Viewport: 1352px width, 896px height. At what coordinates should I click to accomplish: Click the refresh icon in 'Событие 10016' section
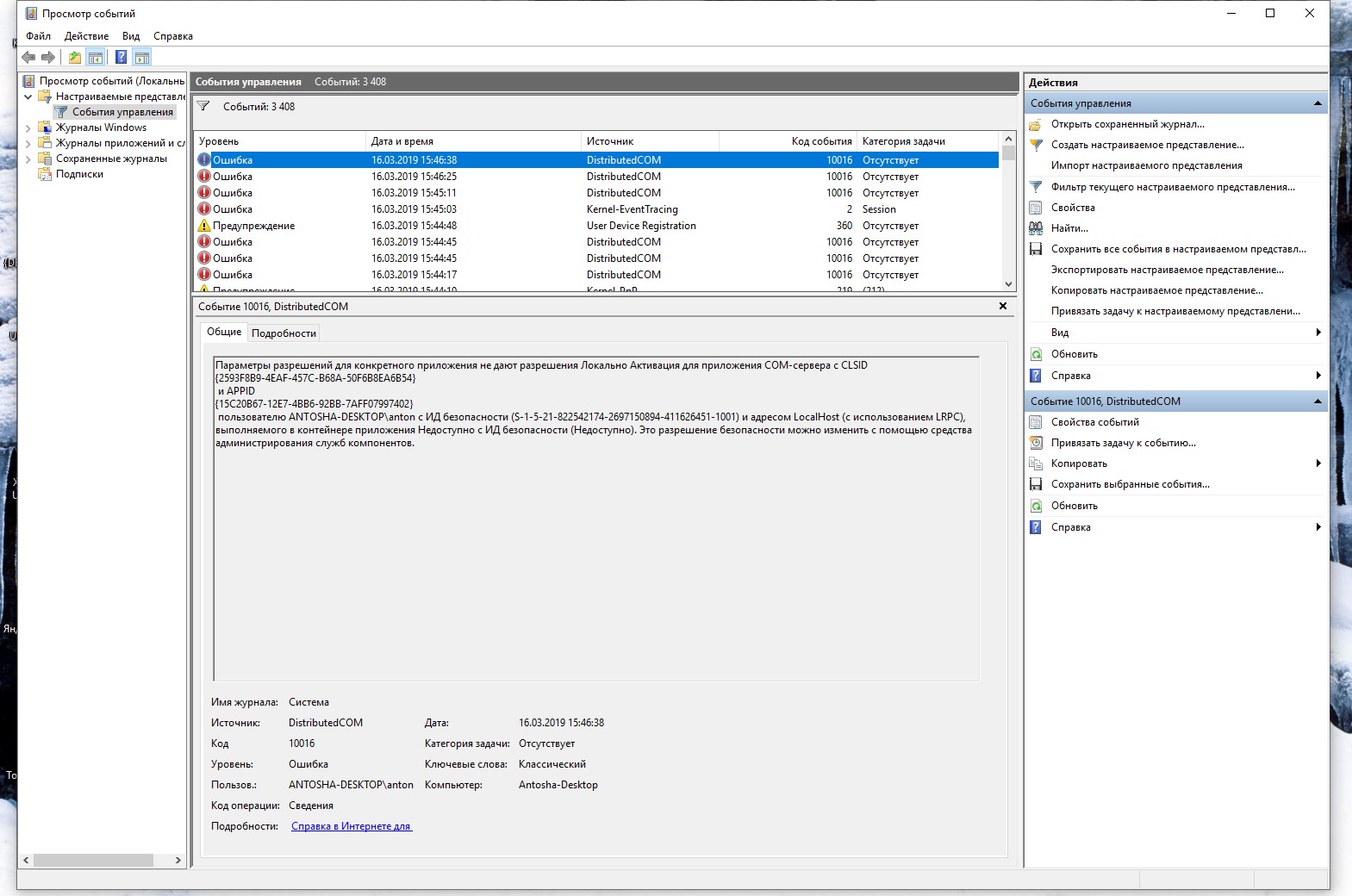(1036, 506)
